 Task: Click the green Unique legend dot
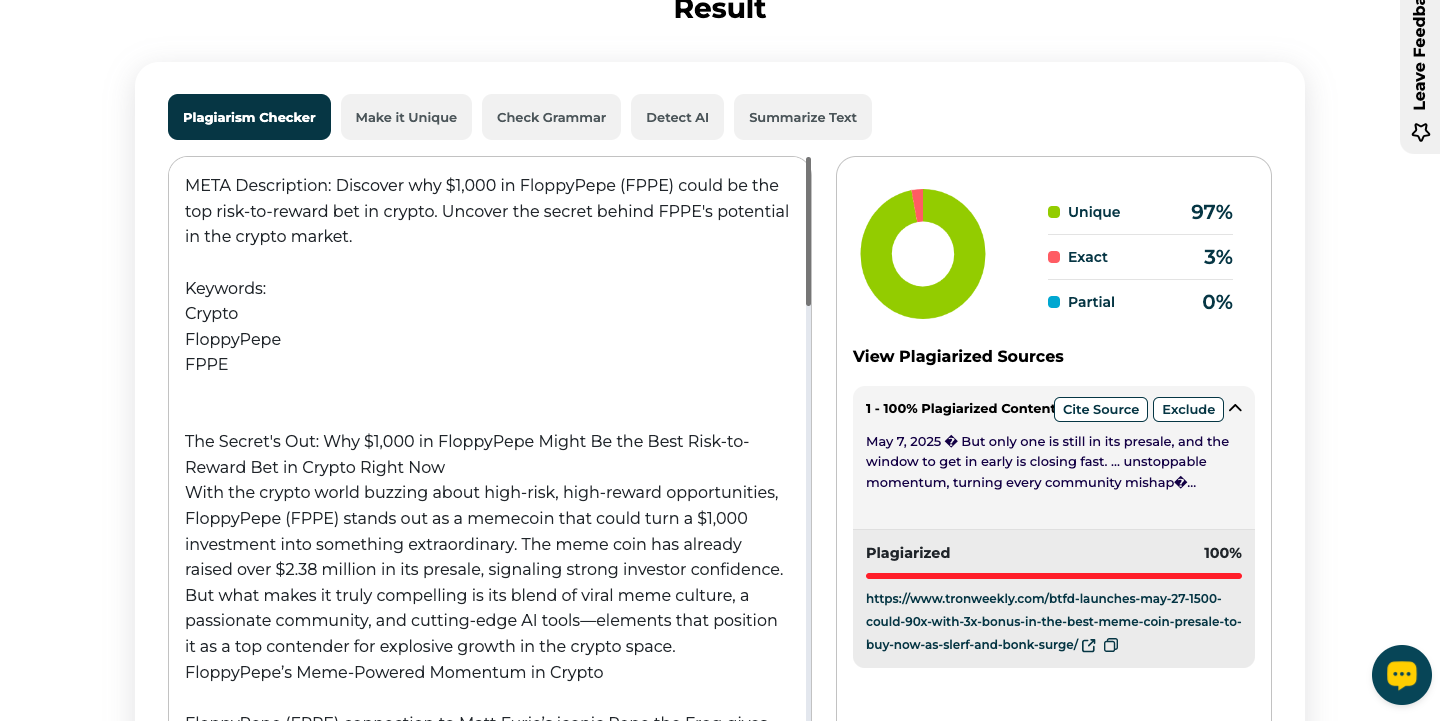click(1054, 212)
